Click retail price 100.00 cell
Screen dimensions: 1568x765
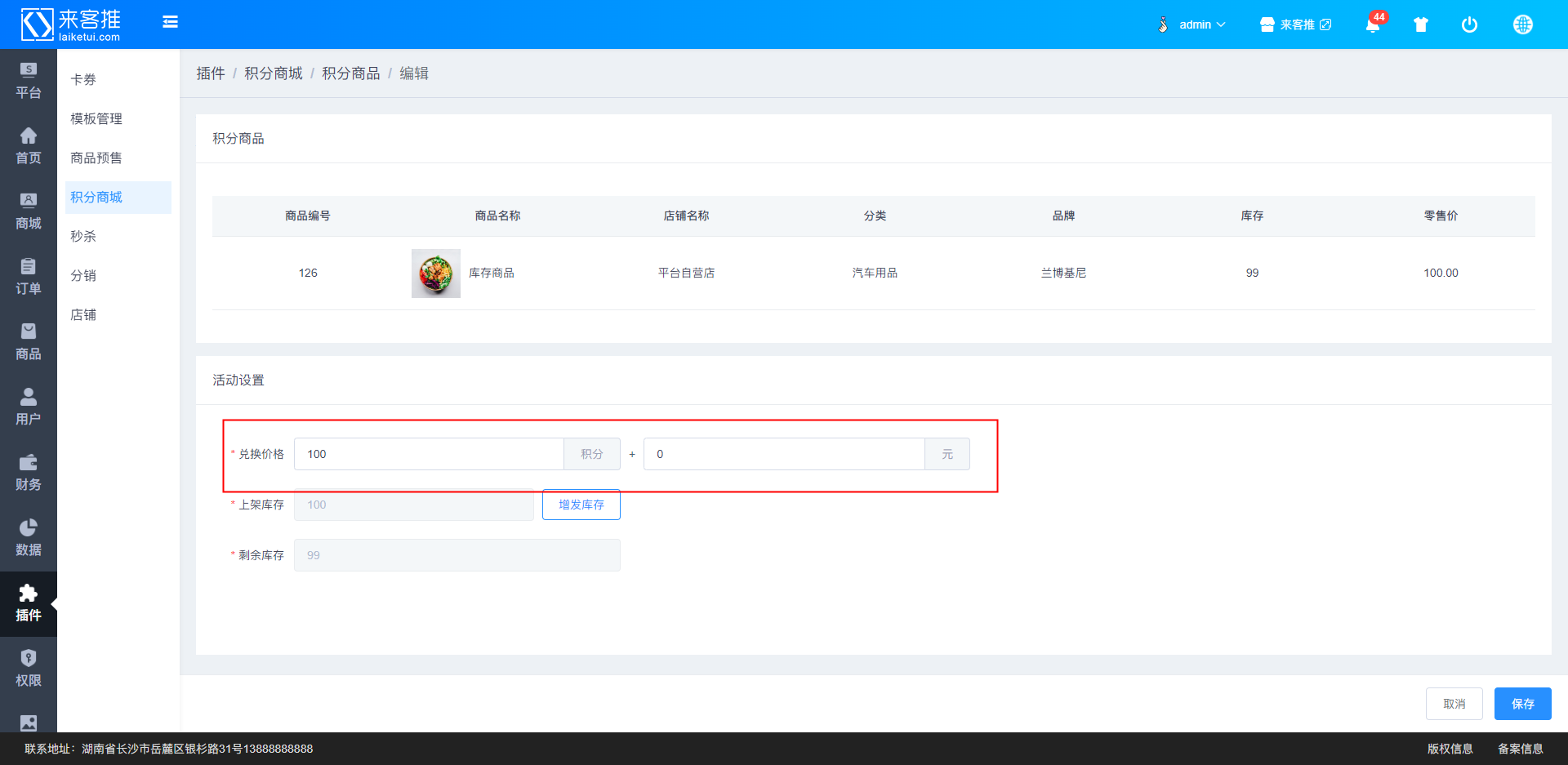(x=1441, y=273)
